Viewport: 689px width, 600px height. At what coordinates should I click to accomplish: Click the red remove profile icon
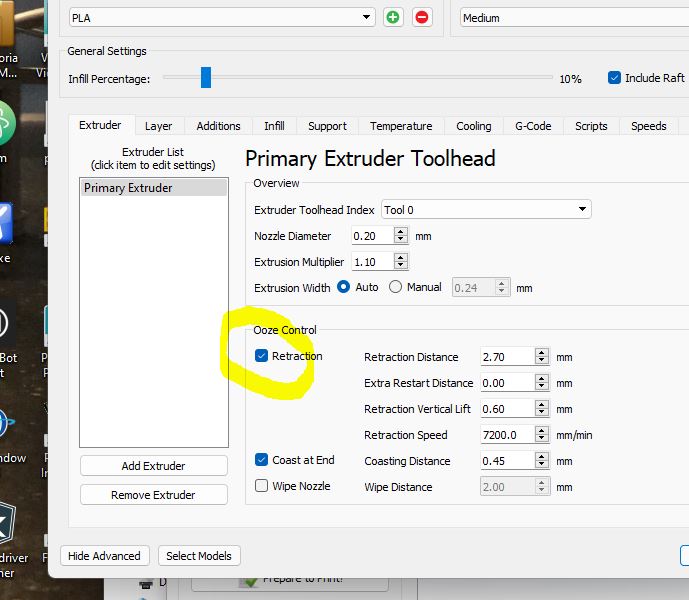pos(422,18)
